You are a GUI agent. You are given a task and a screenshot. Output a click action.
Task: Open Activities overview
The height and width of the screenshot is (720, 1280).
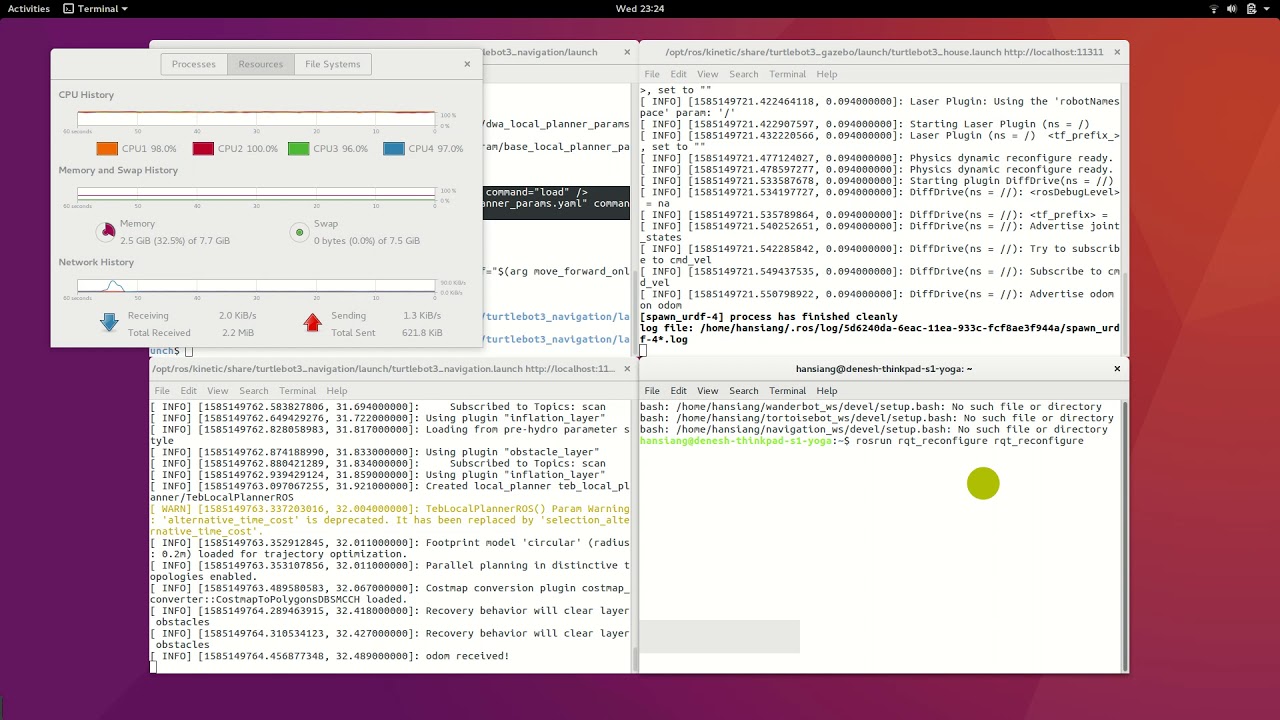point(28,8)
